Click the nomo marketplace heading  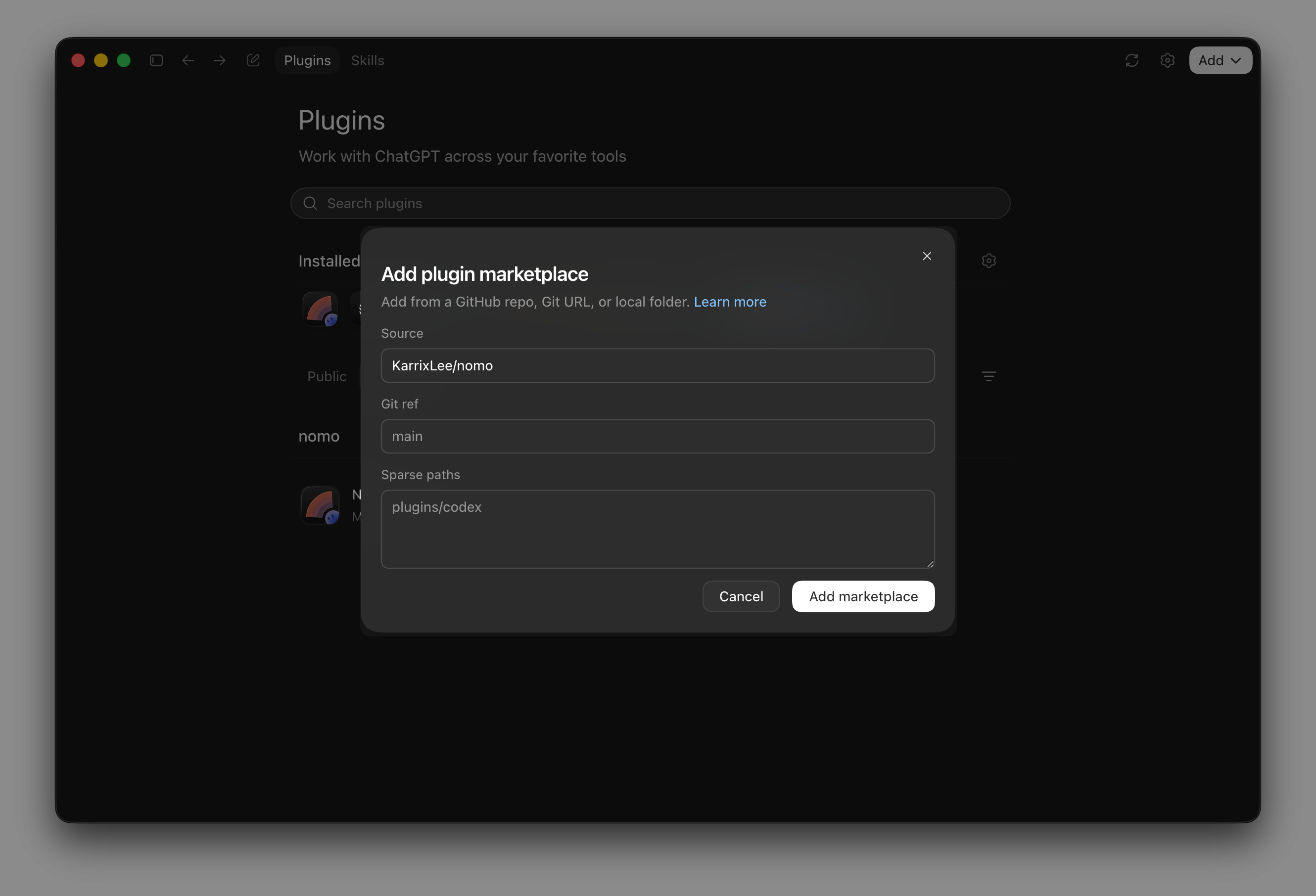[319, 437]
